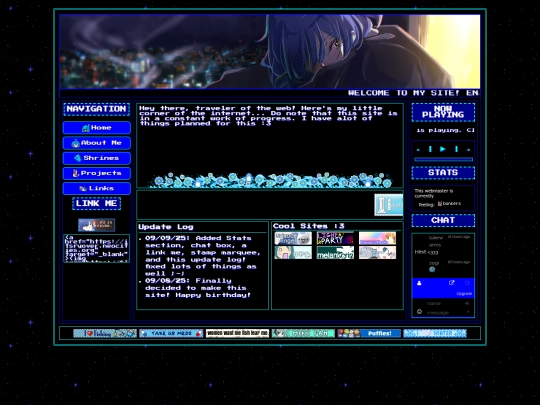
Task: Click the avatar under the second chat message
Action: [x=432, y=269]
